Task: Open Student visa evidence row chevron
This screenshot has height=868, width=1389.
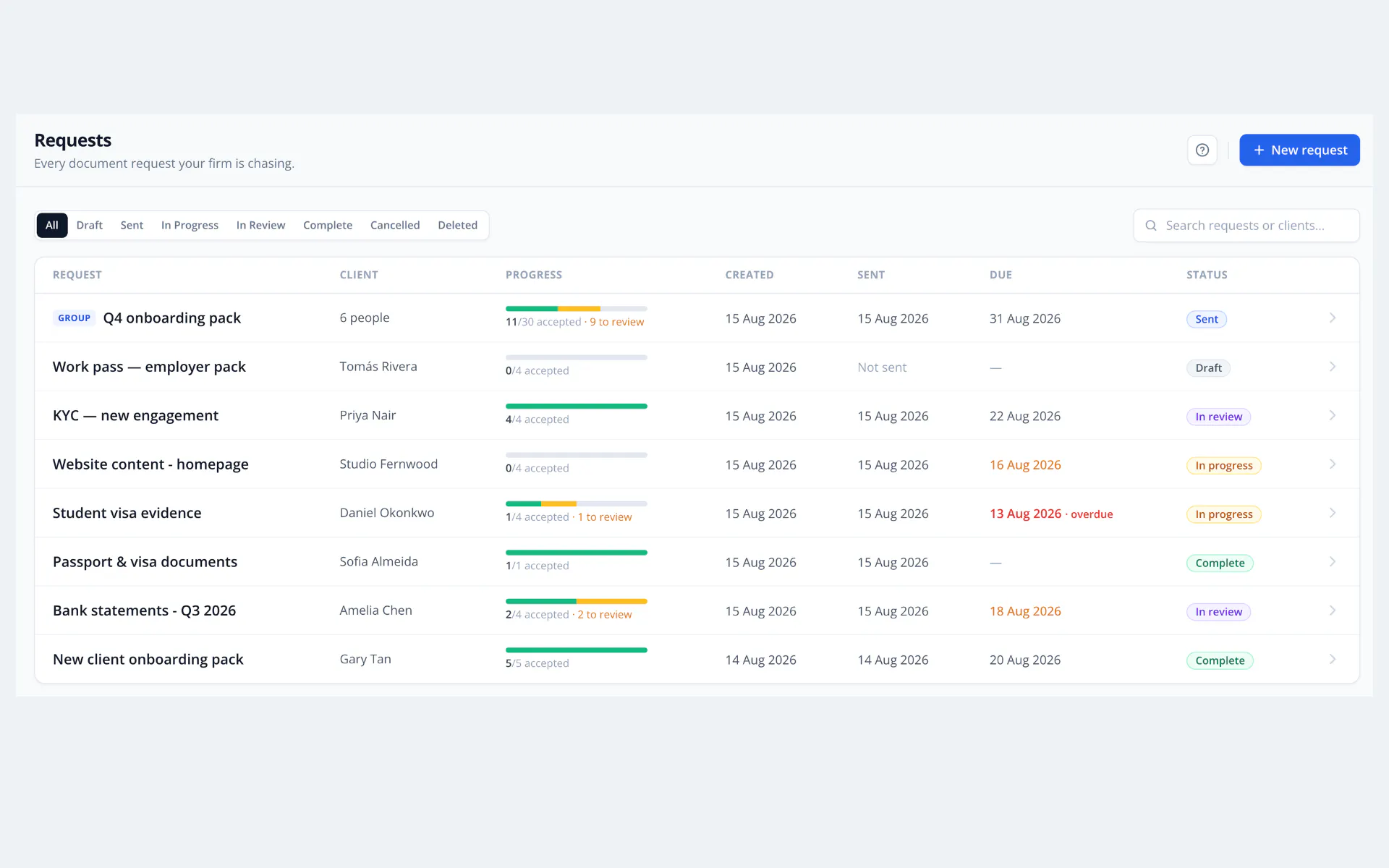Action: click(1333, 513)
